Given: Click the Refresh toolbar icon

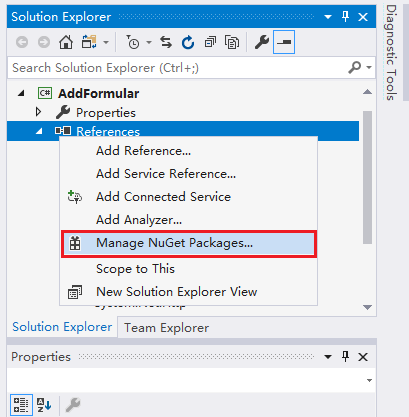Looking at the screenshot, I should click(x=188, y=42).
